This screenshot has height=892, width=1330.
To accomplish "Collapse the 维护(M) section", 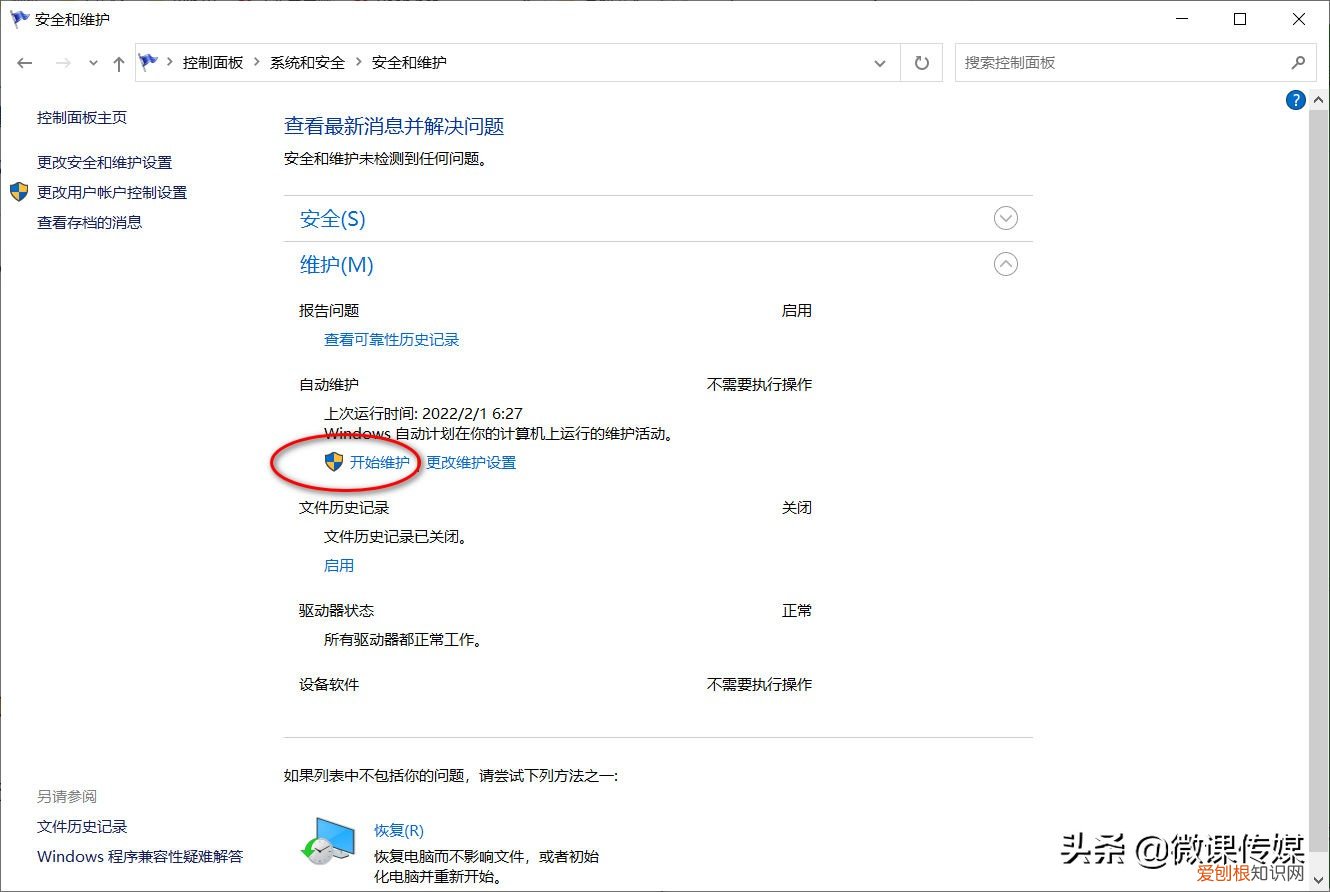I will (1005, 264).
